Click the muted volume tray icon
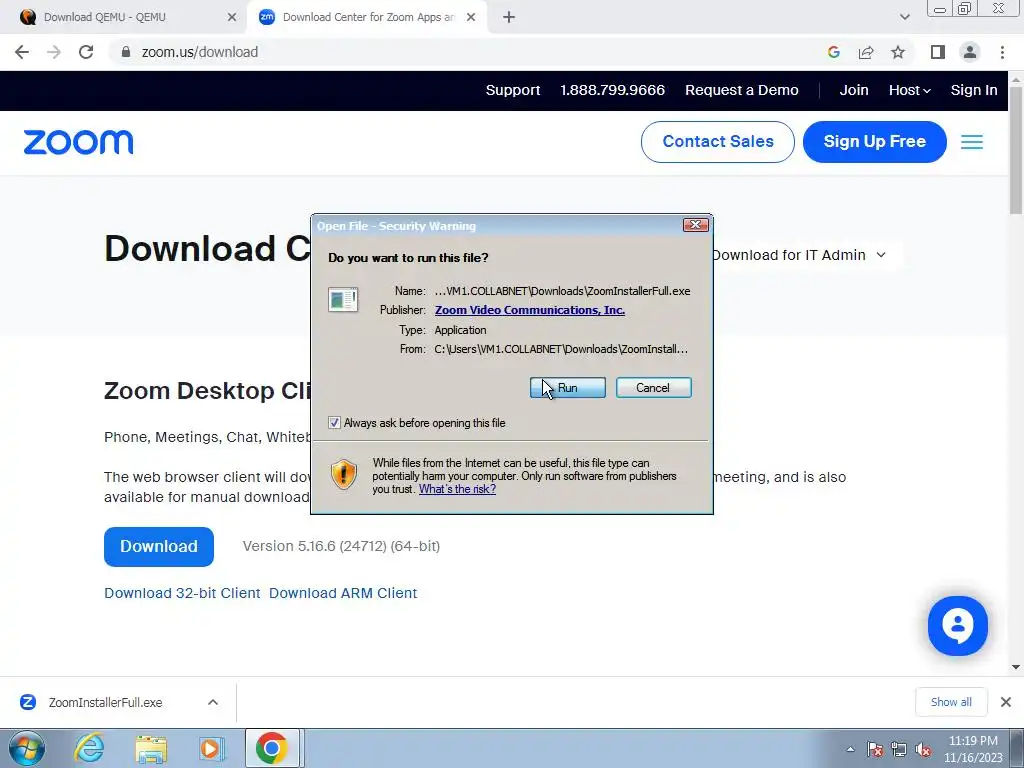 pos(923,749)
